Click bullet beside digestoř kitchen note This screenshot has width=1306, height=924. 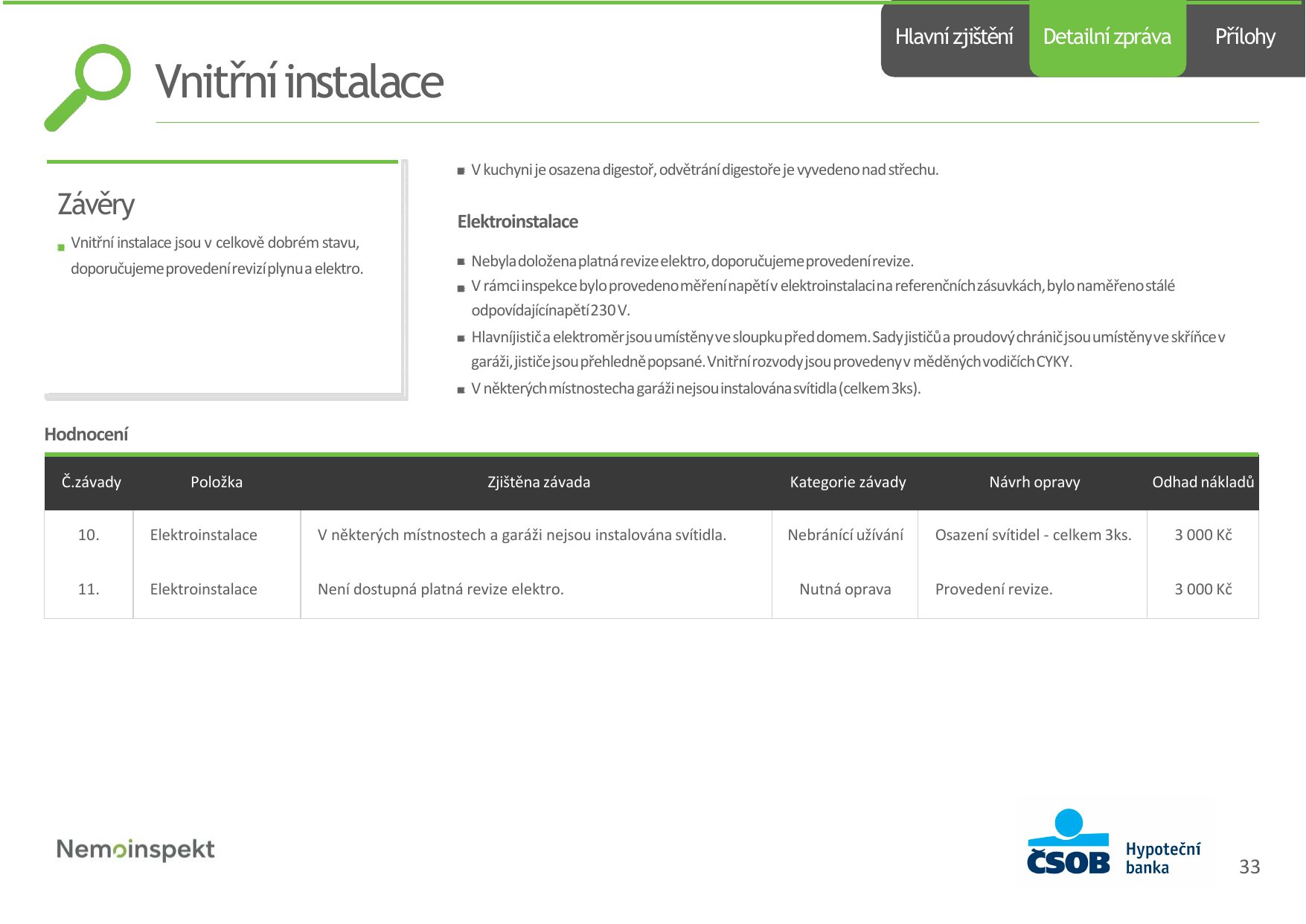tap(461, 171)
